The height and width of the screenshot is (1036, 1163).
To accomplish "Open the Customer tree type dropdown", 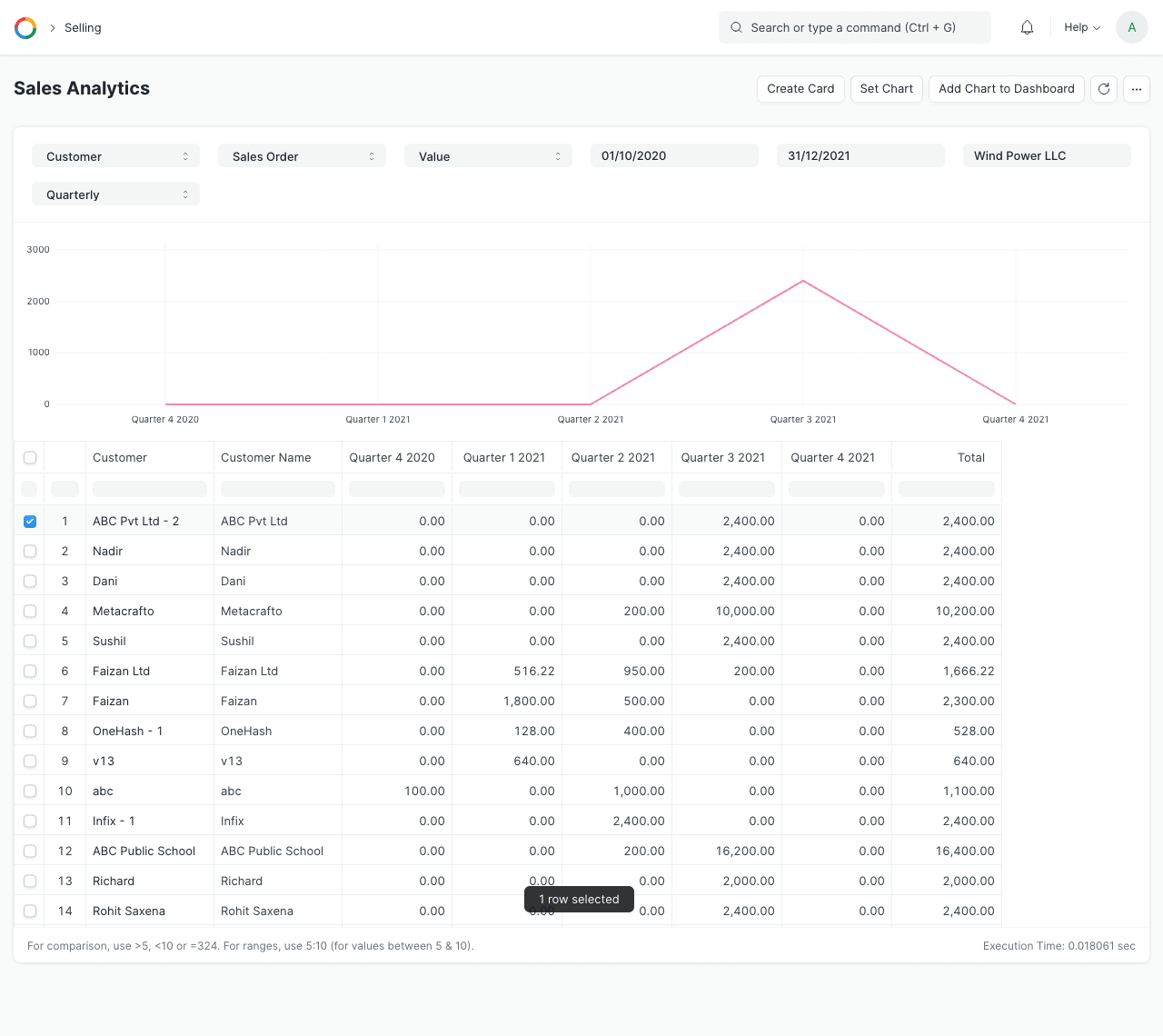I will [116, 156].
